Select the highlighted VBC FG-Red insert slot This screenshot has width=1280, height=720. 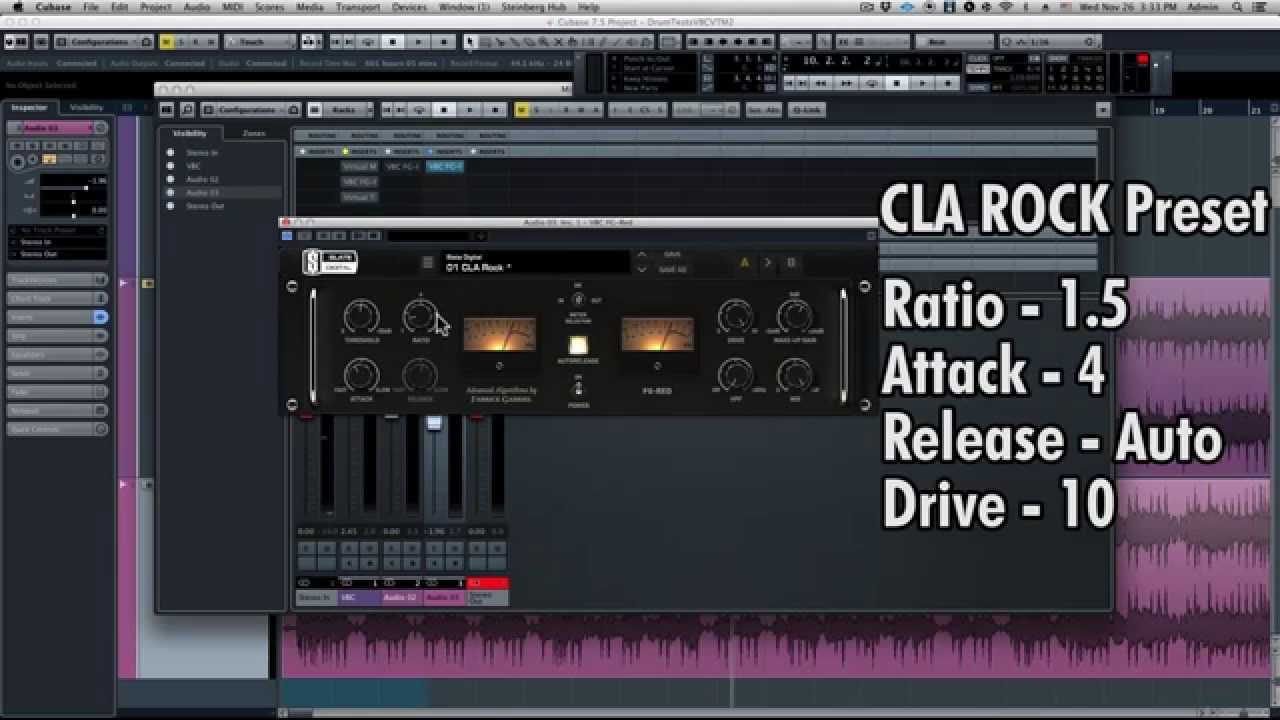click(446, 166)
